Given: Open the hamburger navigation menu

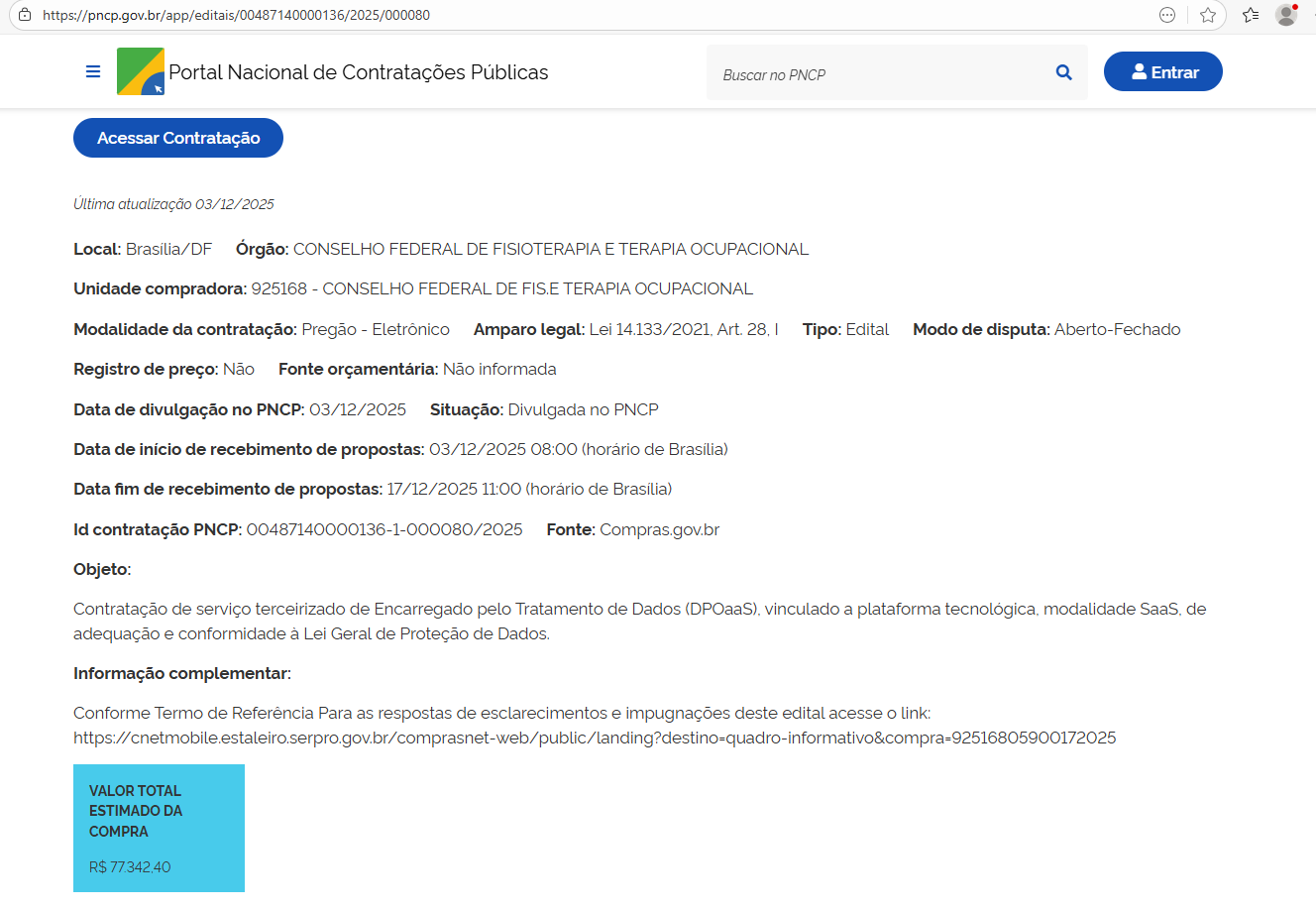Looking at the screenshot, I should 93,71.
